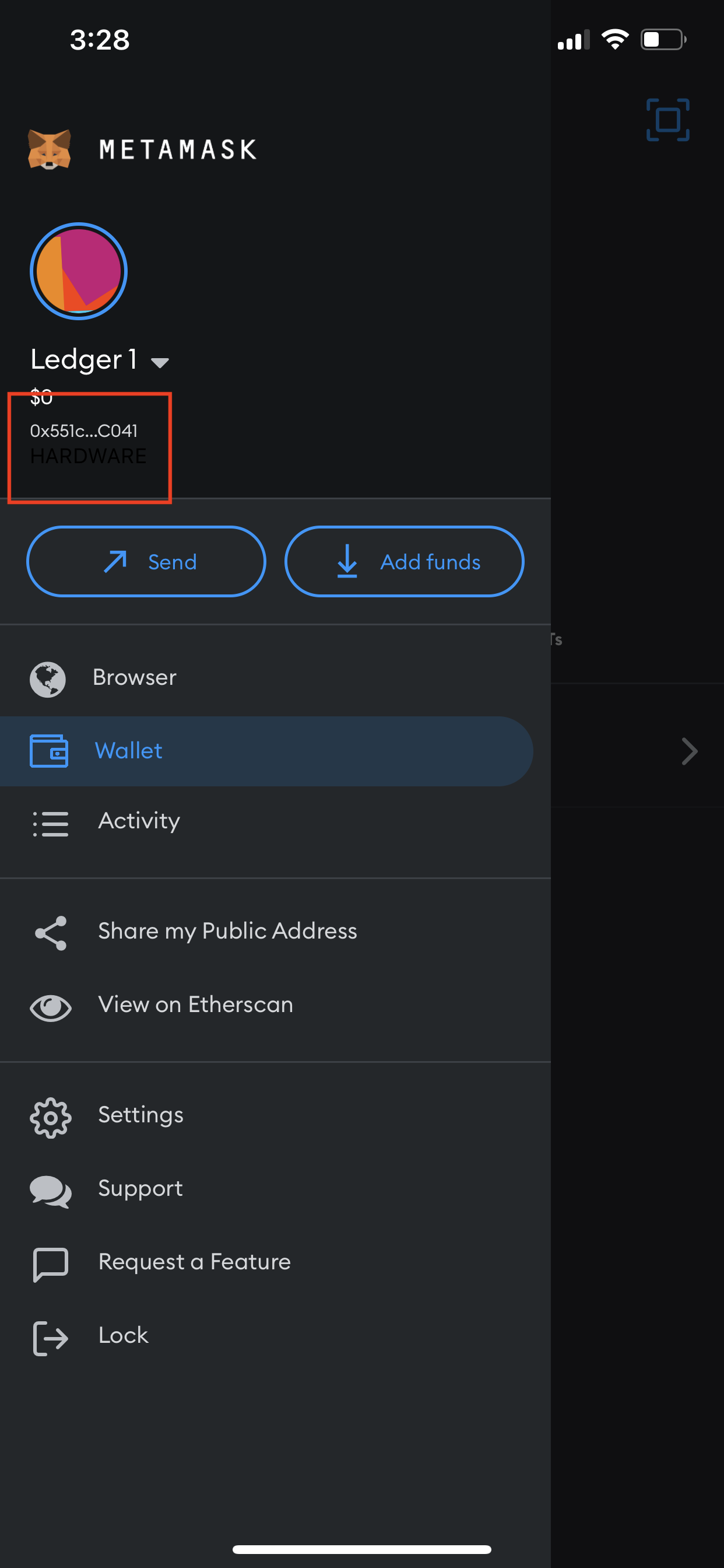Click the eye icon beside View on Etherscan
Screen dimensions: 724x1568
(x=51, y=1007)
